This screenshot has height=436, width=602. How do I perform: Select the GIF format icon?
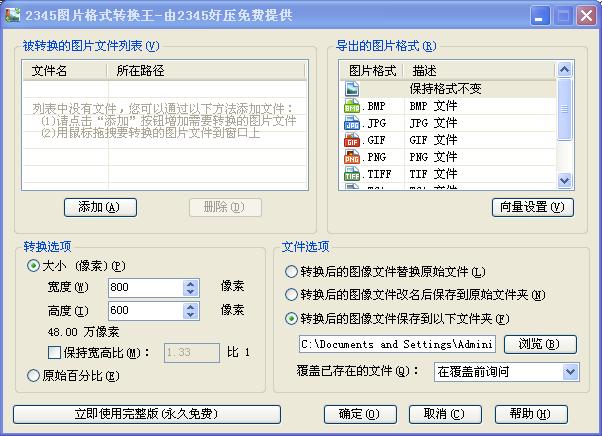[x=352, y=140]
